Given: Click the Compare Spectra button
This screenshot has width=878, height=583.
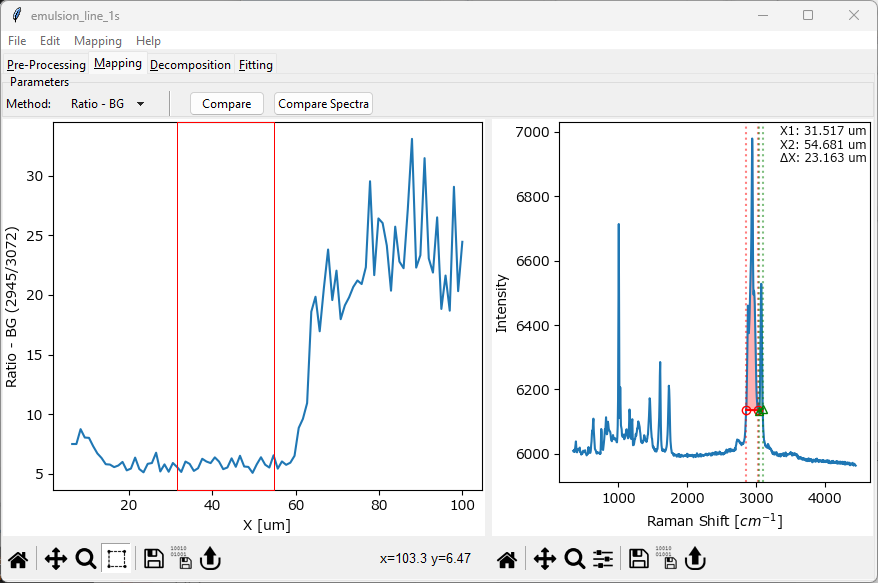Looking at the screenshot, I should (x=323, y=104).
